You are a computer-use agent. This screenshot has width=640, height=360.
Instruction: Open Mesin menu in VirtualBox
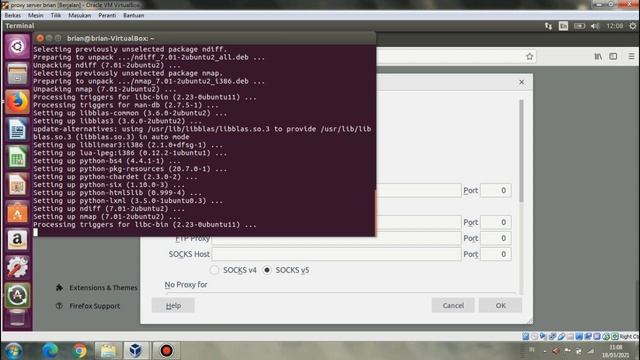pyautogui.click(x=36, y=15)
